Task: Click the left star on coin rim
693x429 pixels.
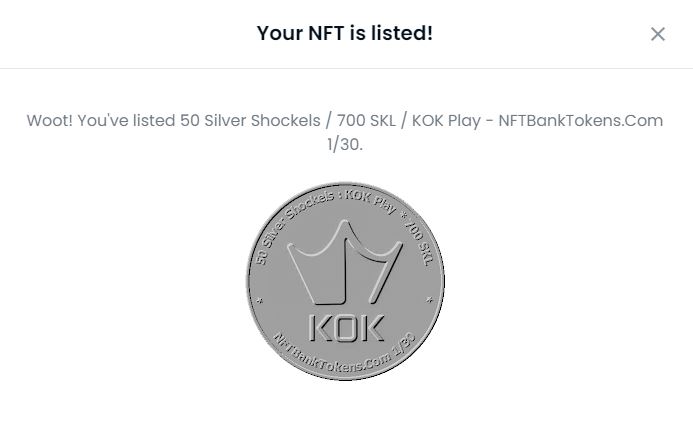Action: 260,299
